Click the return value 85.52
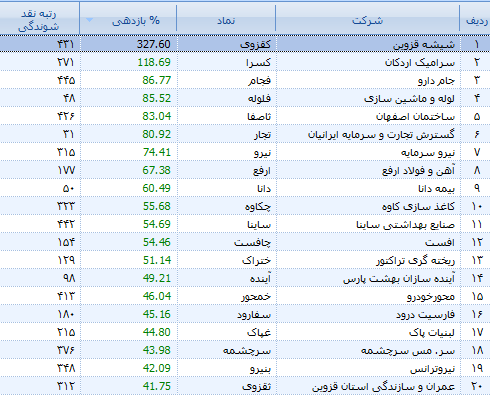 click(156, 98)
